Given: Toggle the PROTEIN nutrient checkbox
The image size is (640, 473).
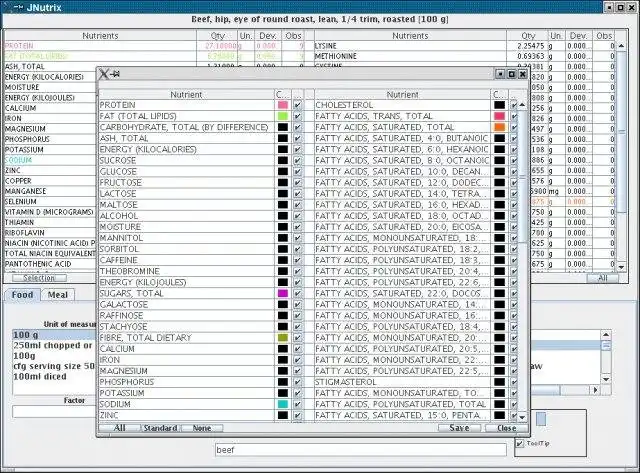Looking at the screenshot, I should pyautogui.click(x=298, y=105).
